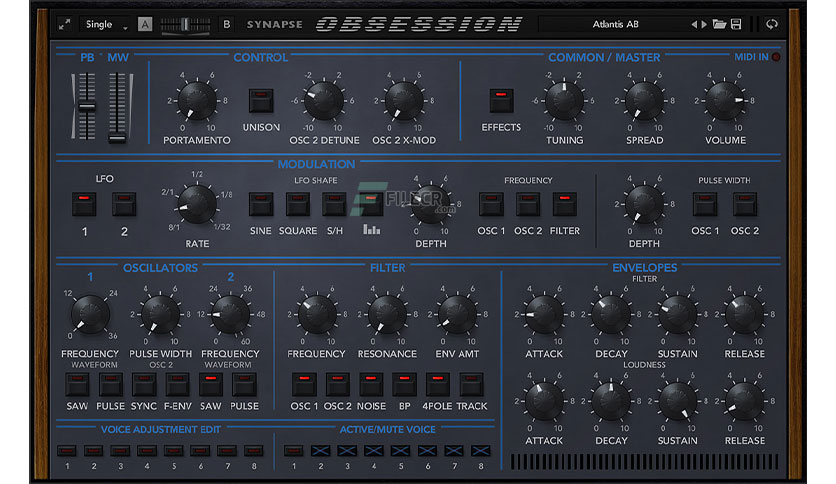
Task: Click loudness envelope ATTACK knob
Action: (x=544, y=401)
